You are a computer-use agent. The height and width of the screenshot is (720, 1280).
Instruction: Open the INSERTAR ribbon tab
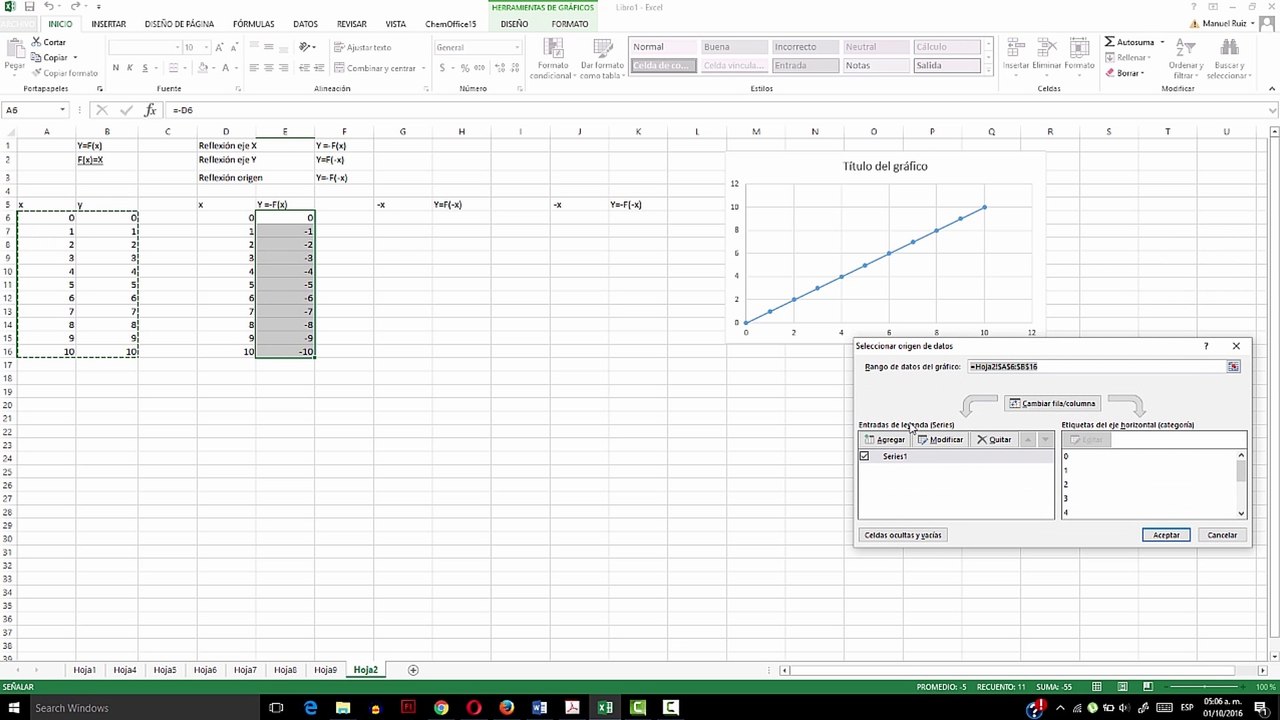[x=108, y=24]
